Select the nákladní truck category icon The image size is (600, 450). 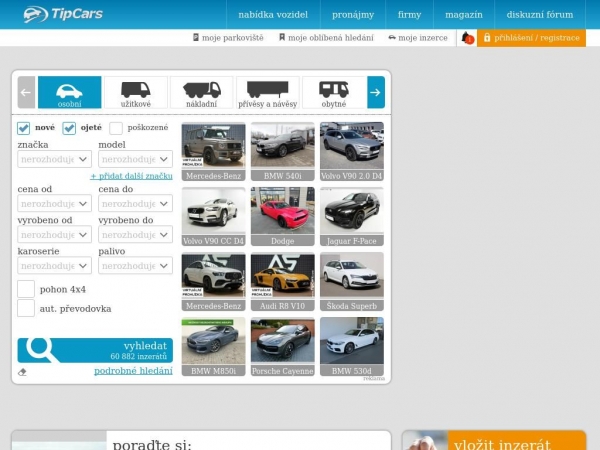tap(202, 92)
